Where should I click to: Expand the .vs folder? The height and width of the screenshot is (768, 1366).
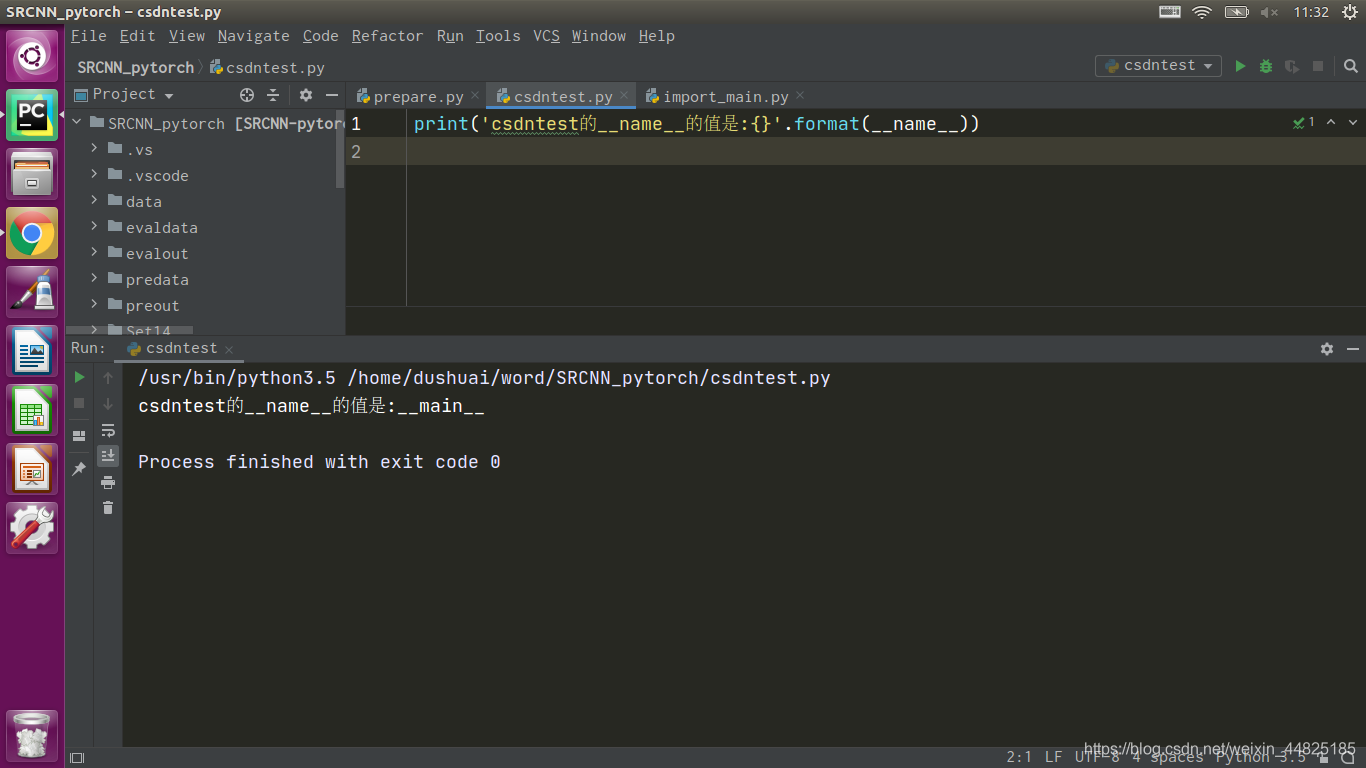94,148
